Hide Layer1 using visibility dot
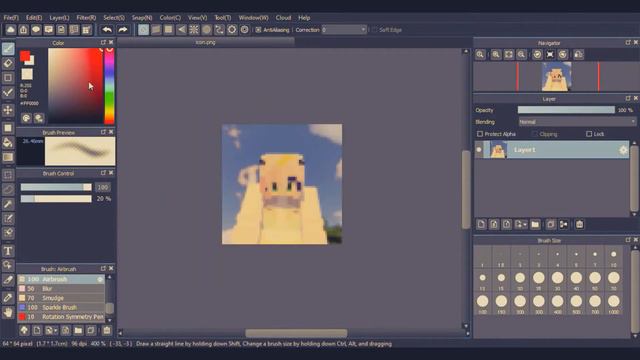This screenshot has width=640, height=360. [479, 150]
